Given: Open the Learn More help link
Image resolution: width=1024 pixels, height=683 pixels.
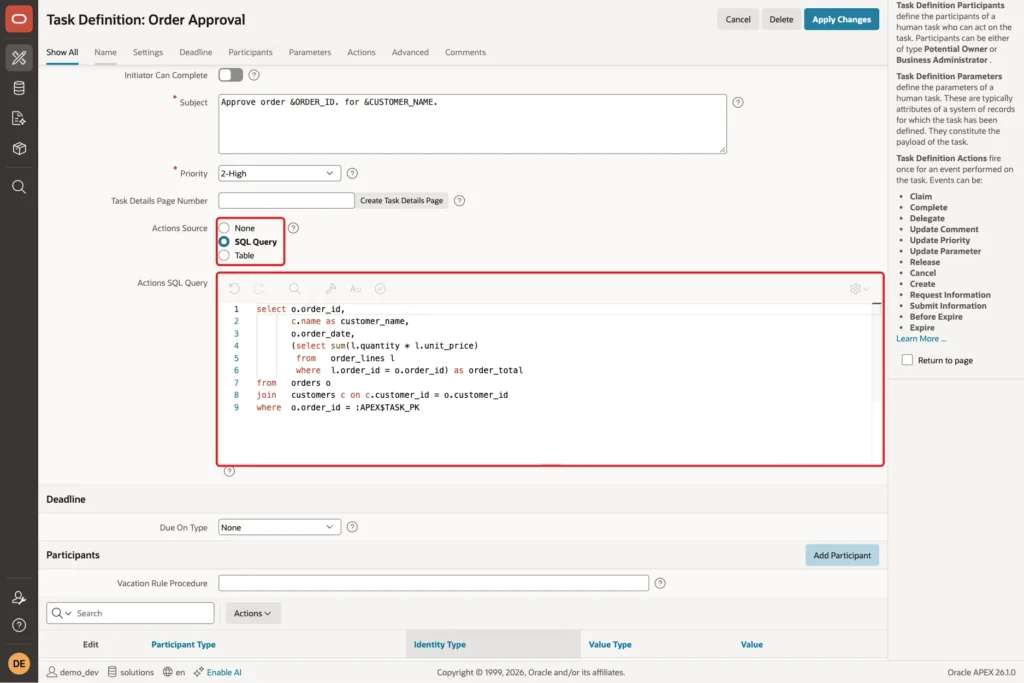Looking at the screenshot, I should coord(921,338).
